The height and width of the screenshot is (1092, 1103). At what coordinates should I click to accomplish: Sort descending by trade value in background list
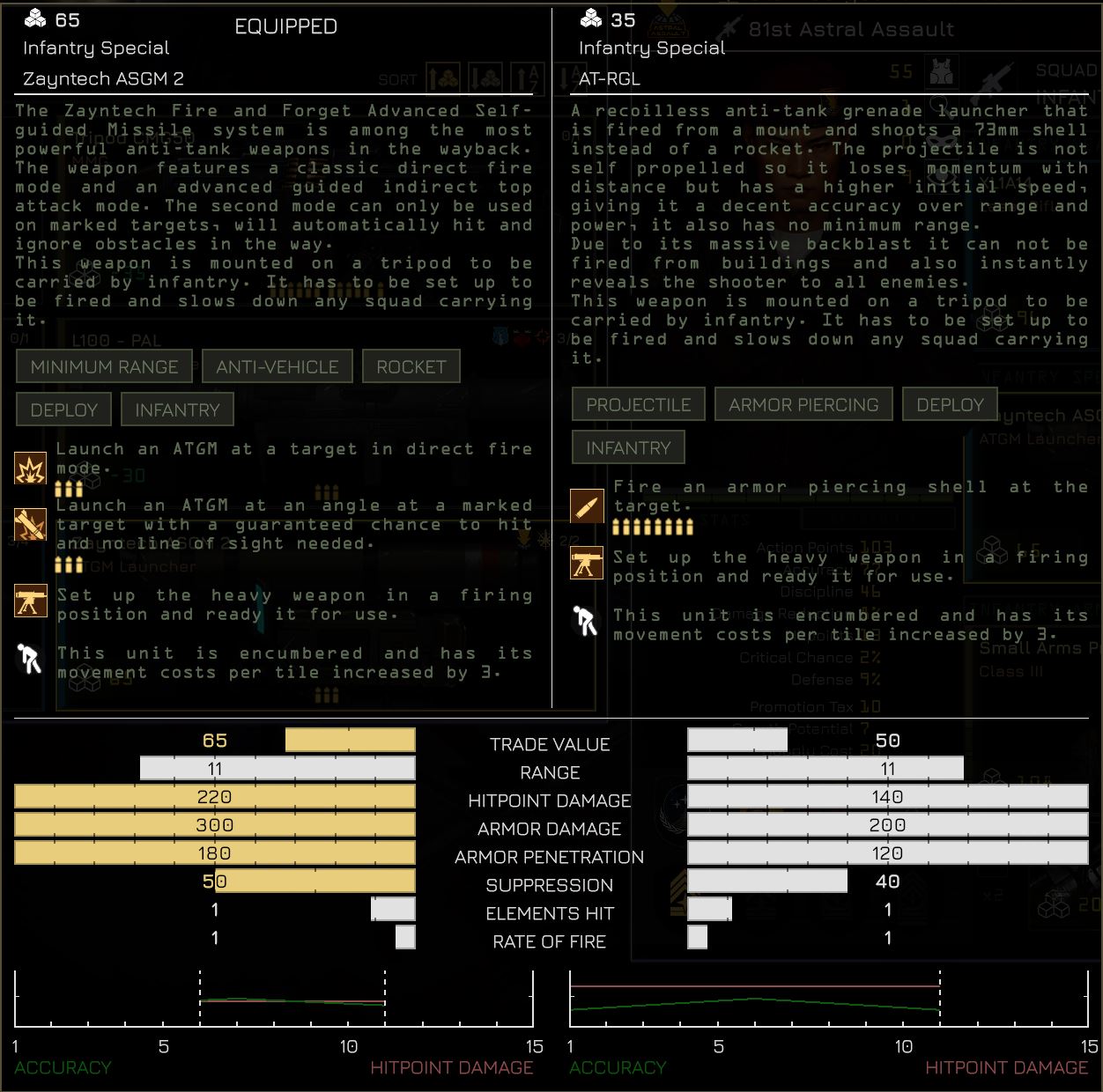tap(485, 78)
